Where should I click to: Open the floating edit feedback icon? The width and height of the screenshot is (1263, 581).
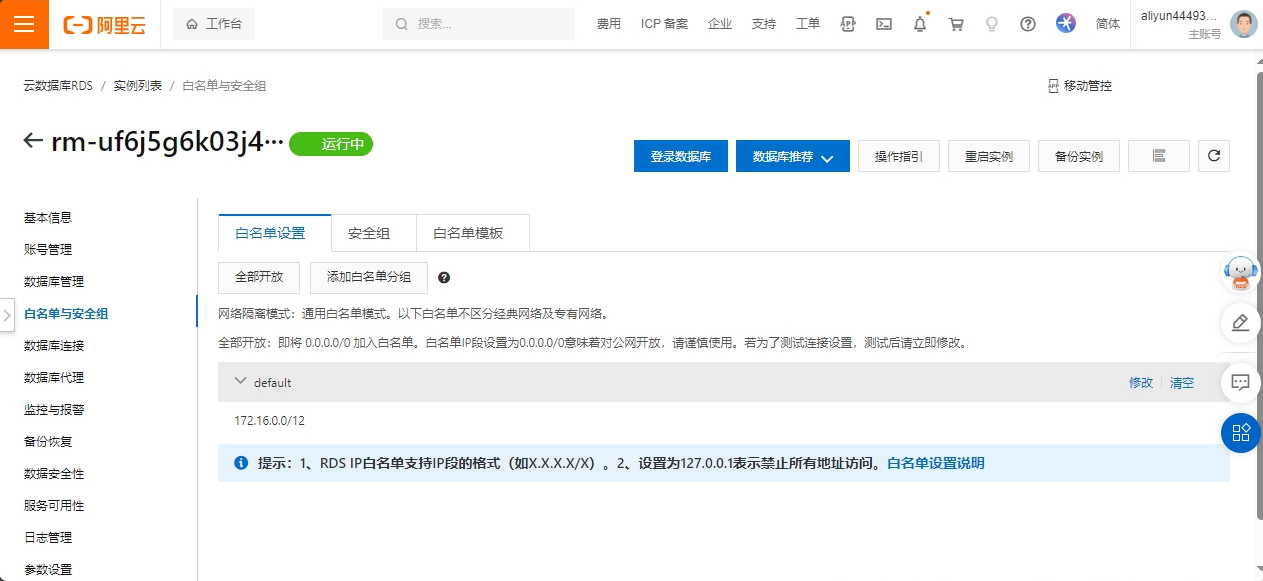(x=1240, y=322)
